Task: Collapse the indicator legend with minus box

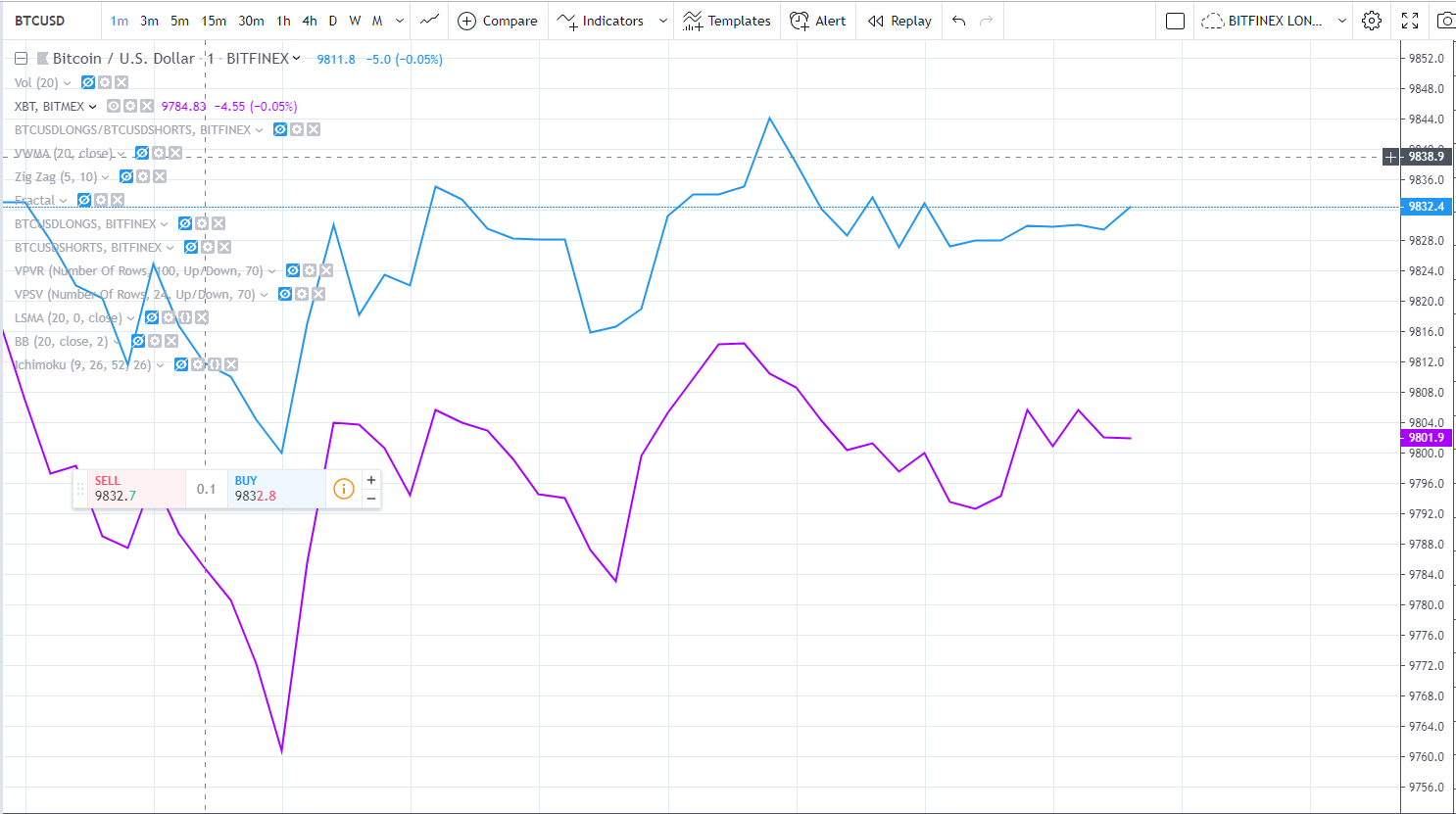Action: click(21, 59)
